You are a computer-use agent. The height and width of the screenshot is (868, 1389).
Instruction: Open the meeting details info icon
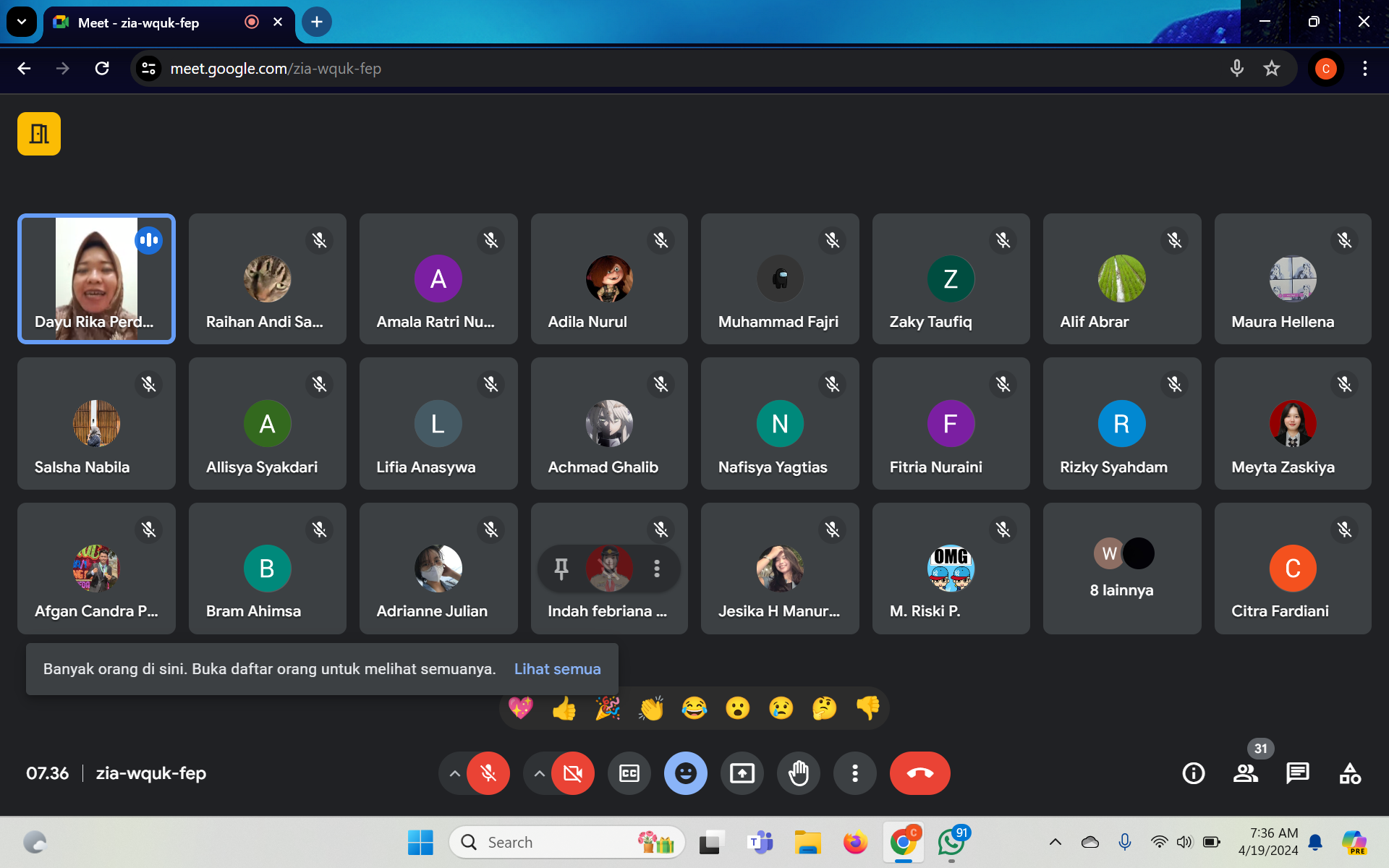click(x=1193, y=773)
